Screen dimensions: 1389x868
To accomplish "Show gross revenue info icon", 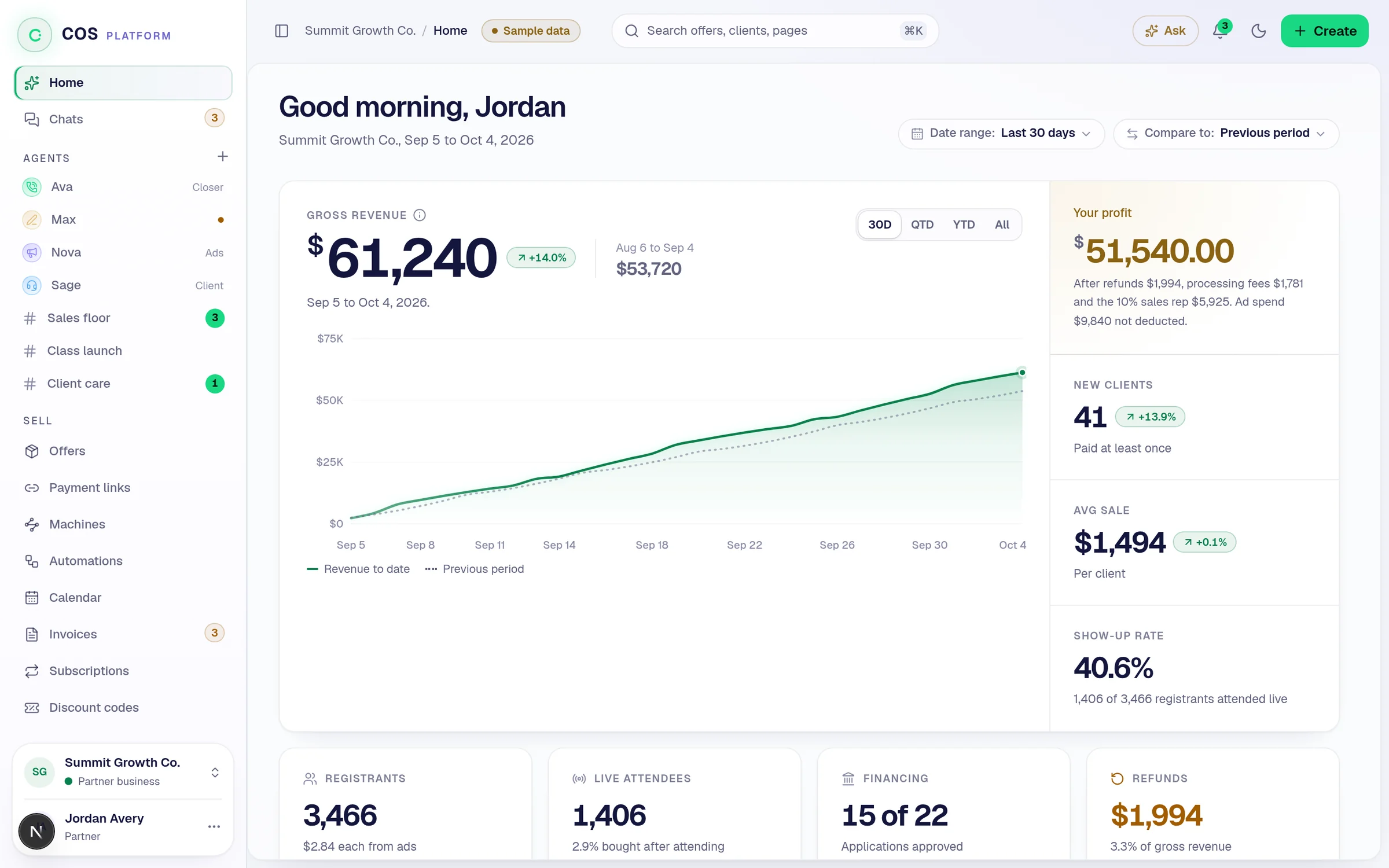I will [x=420, y=215].
